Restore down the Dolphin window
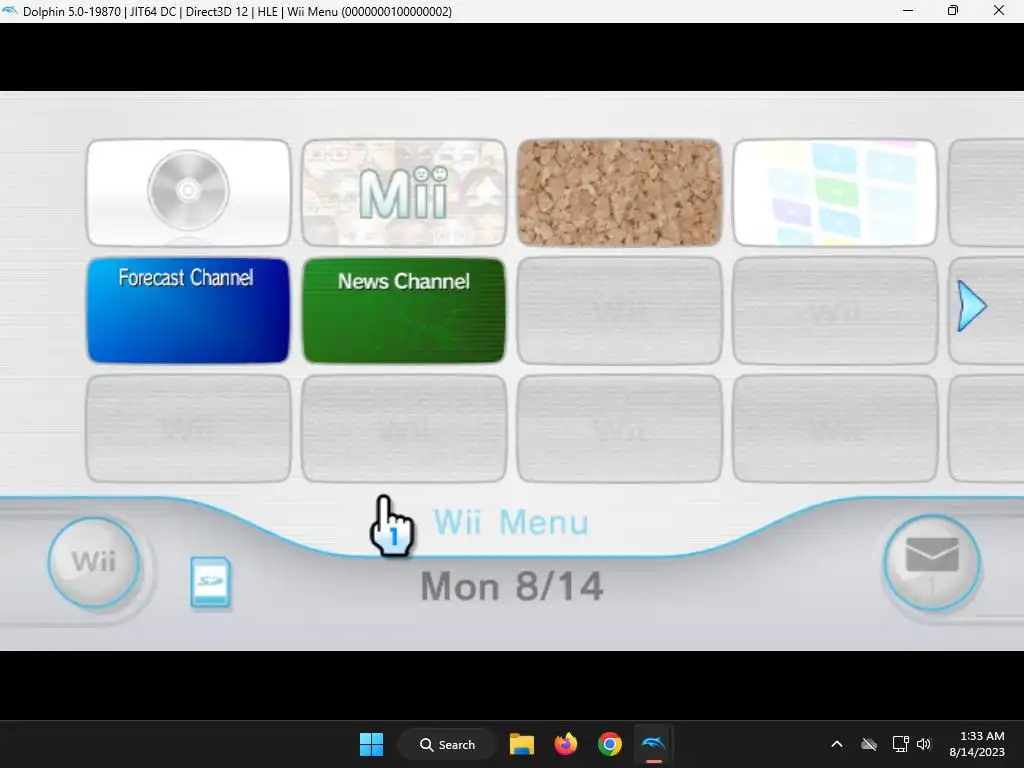1024x768 pixels. click(x=953, y=11)
